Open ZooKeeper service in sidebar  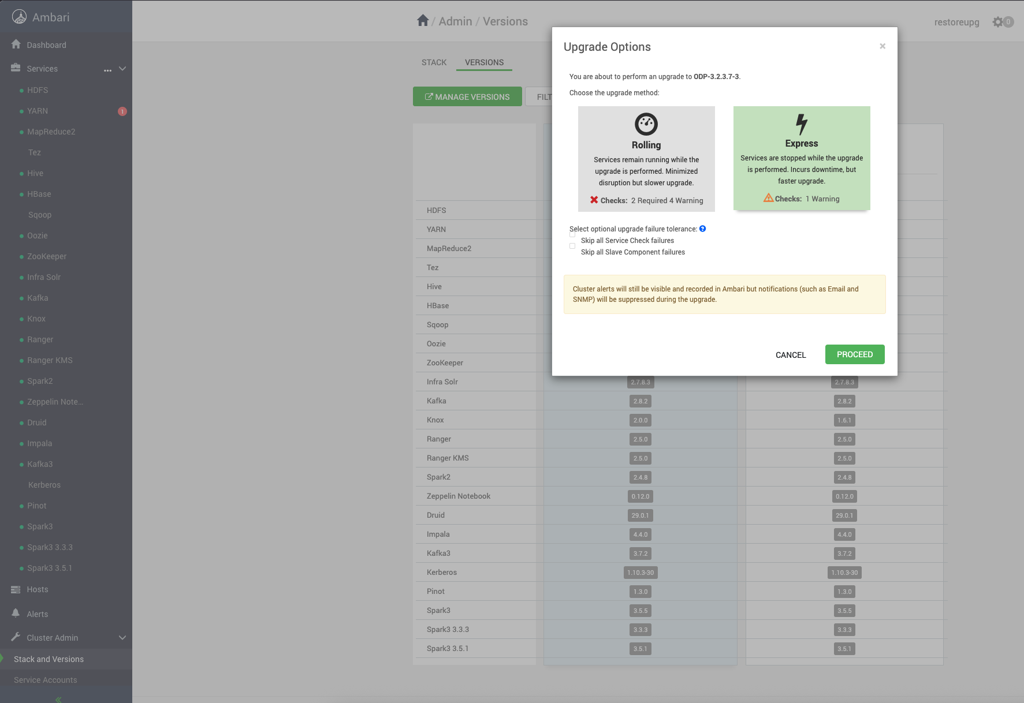(46, 256)
